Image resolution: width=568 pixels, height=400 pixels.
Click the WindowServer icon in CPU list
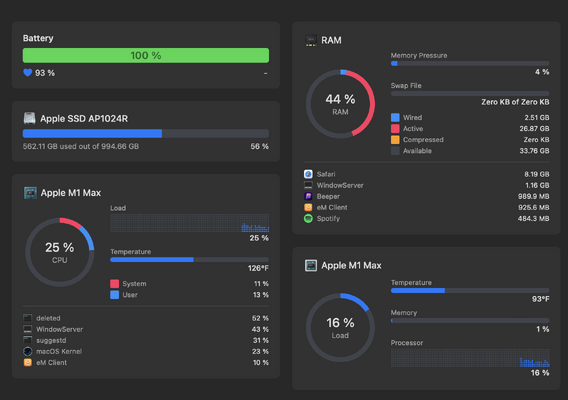[x=28, y=329]
